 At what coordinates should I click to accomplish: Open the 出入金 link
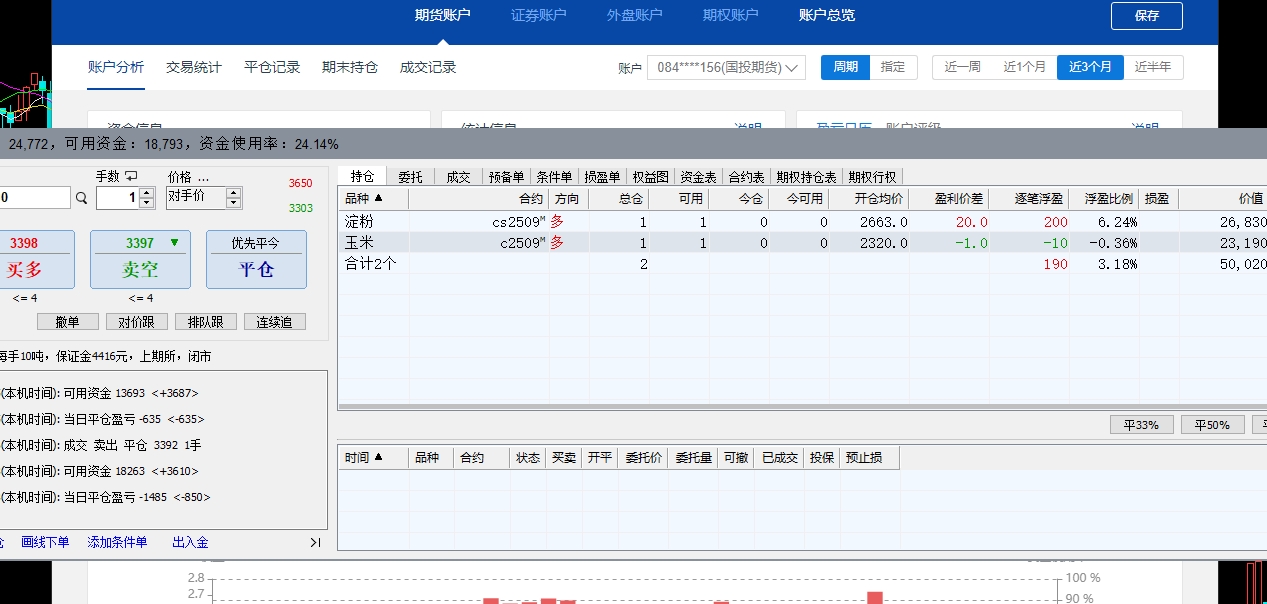pyautogui.click(x=190, y=542)
